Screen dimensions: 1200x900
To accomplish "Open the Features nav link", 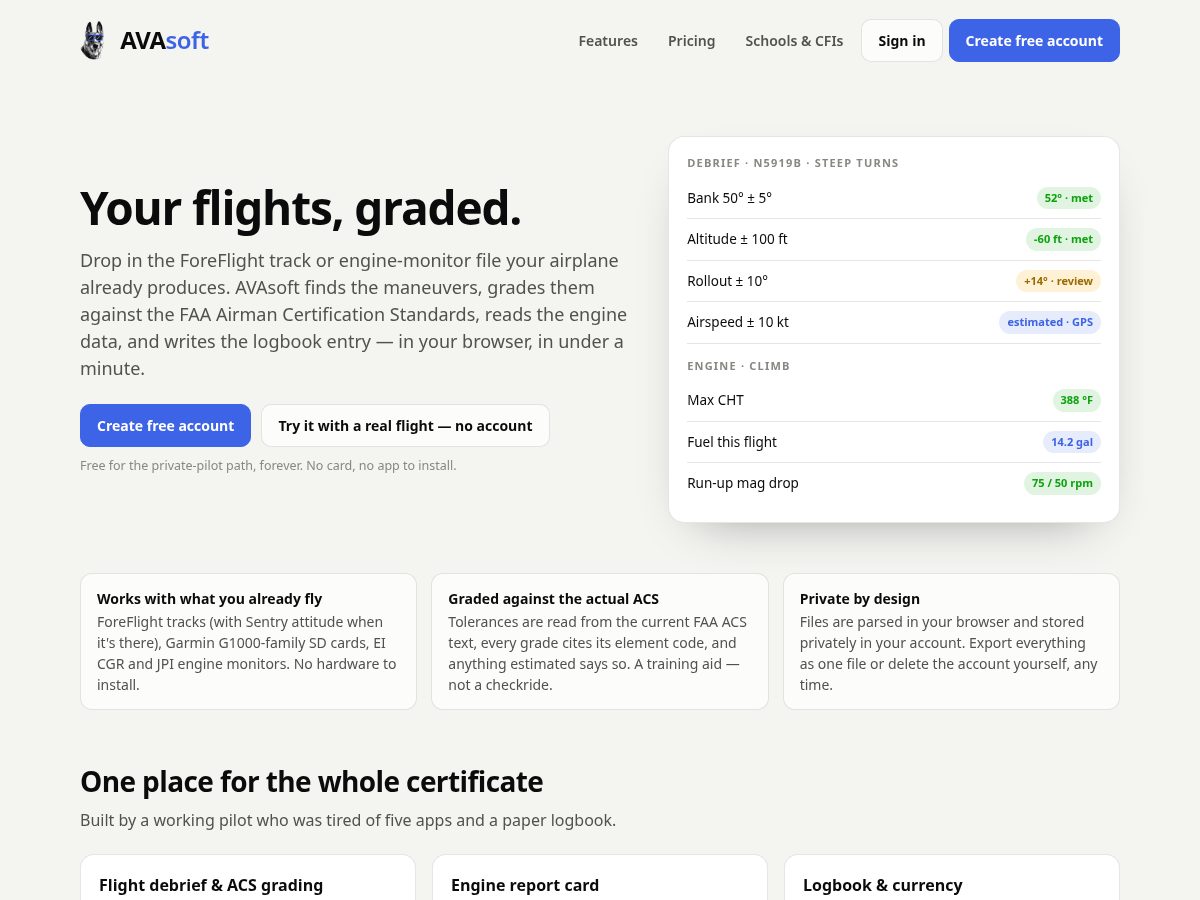I will [x=608, y=41].
